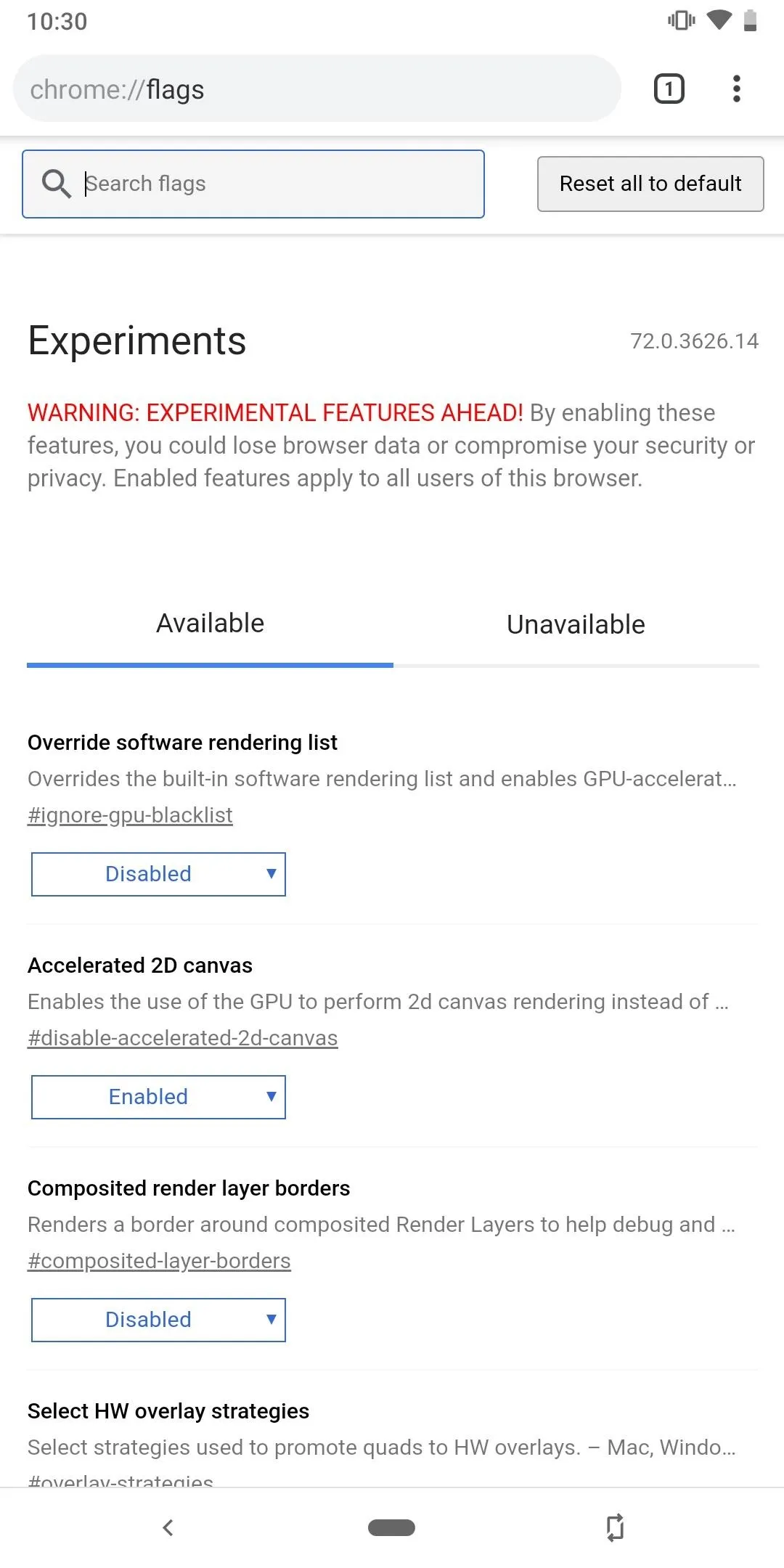Tap the screen rotation icon in navigation bar
Viewport: 784px width, 1568px height.
[x=615, y=1527]
